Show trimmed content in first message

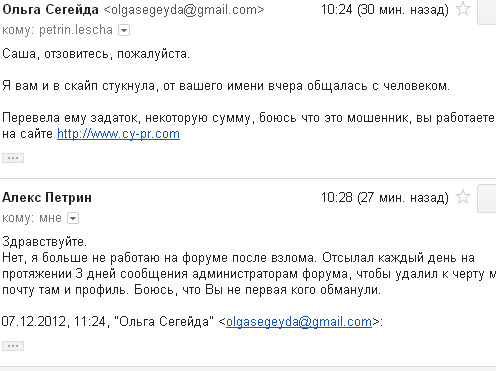(13, 158)
